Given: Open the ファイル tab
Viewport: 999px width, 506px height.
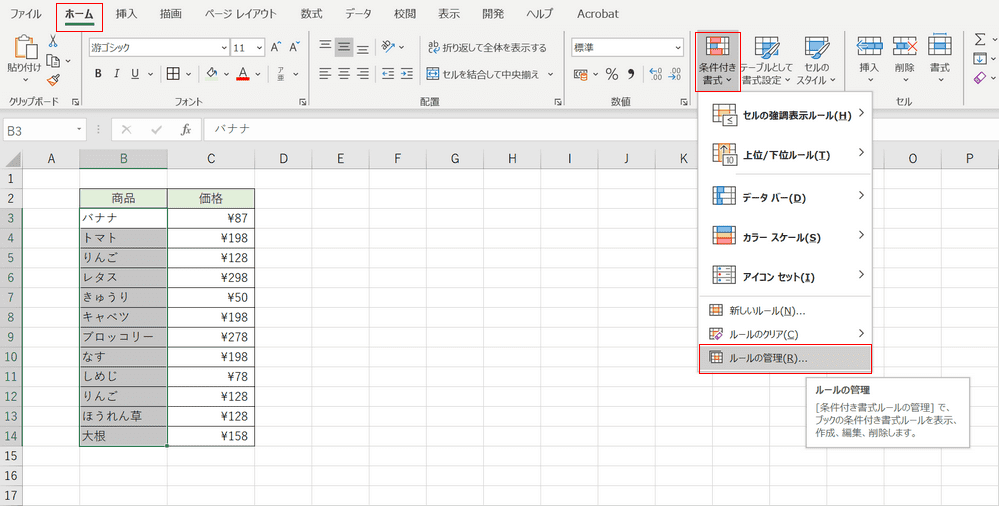Looking at the screenshot, I should pos(25,13).
